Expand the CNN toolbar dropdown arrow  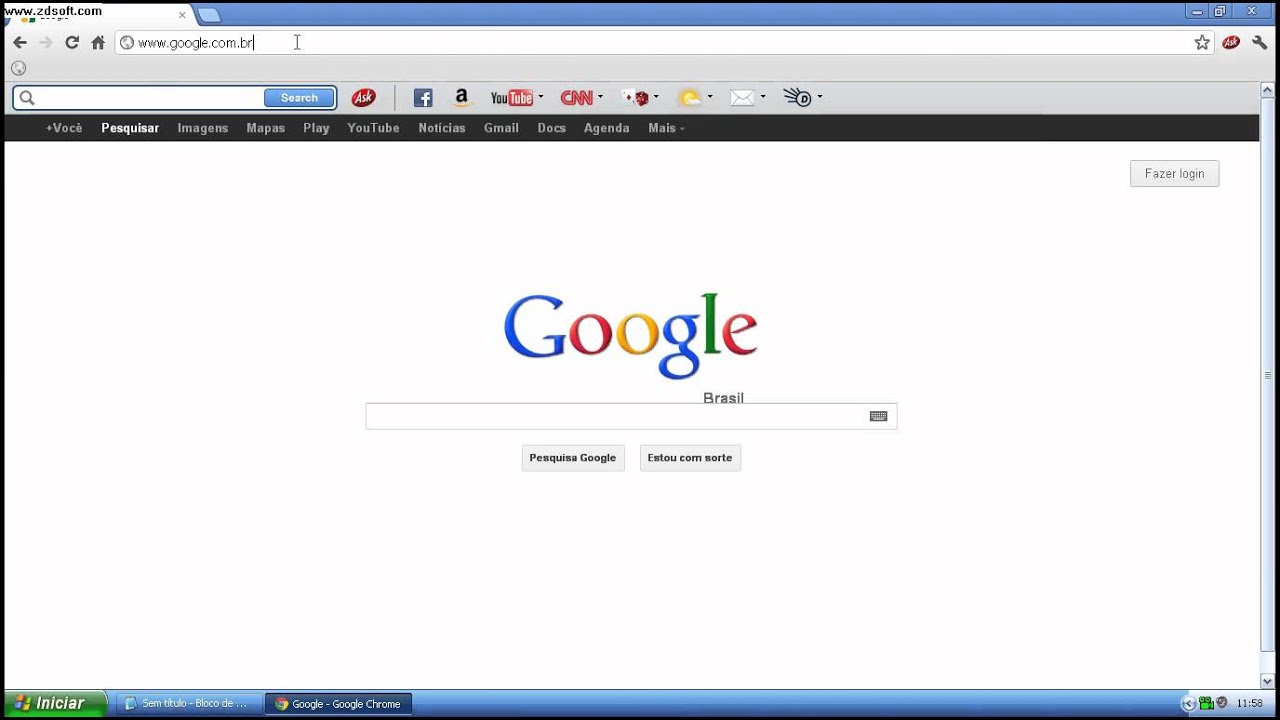[x=600, y=97]
